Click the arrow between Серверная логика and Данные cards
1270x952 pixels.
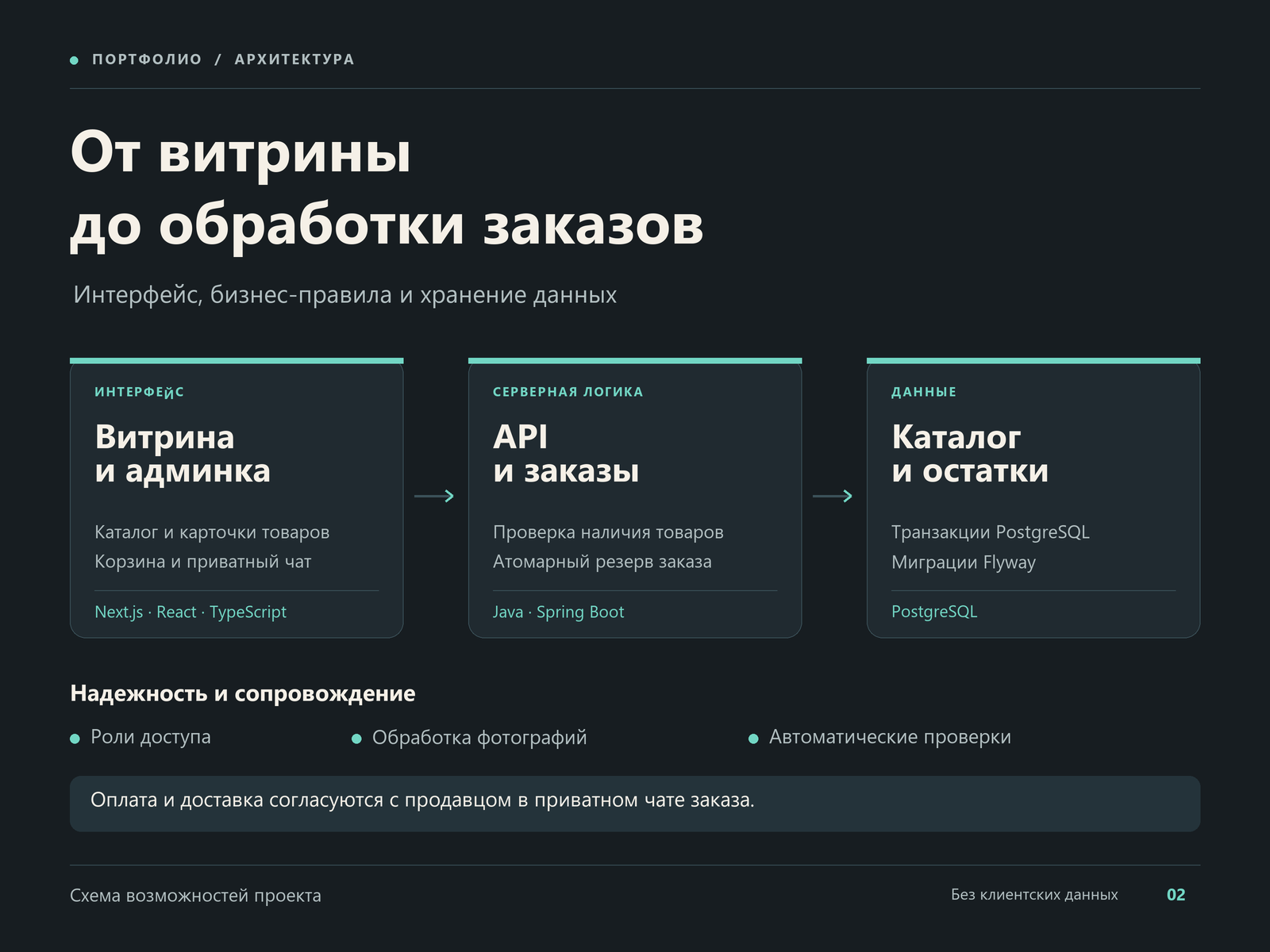[x=833, y=496]
